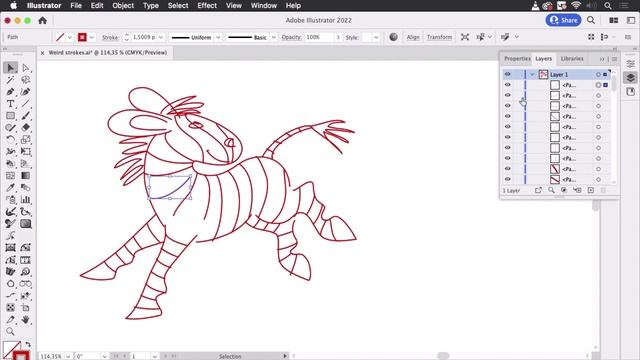Toggle eye icon of the selected path sublayer

[507, 85]
